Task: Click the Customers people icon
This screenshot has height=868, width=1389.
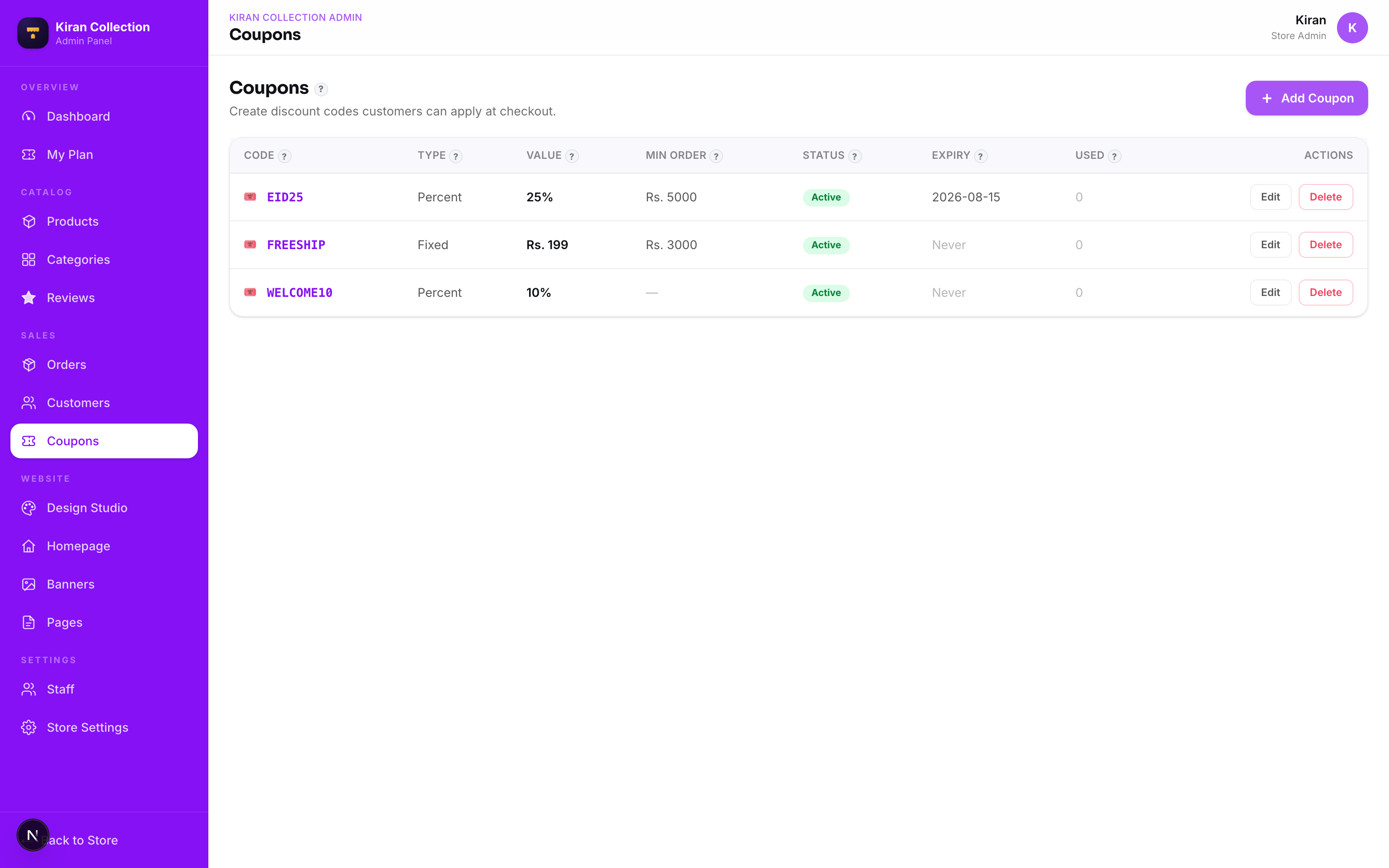Action: click(29, 403)
